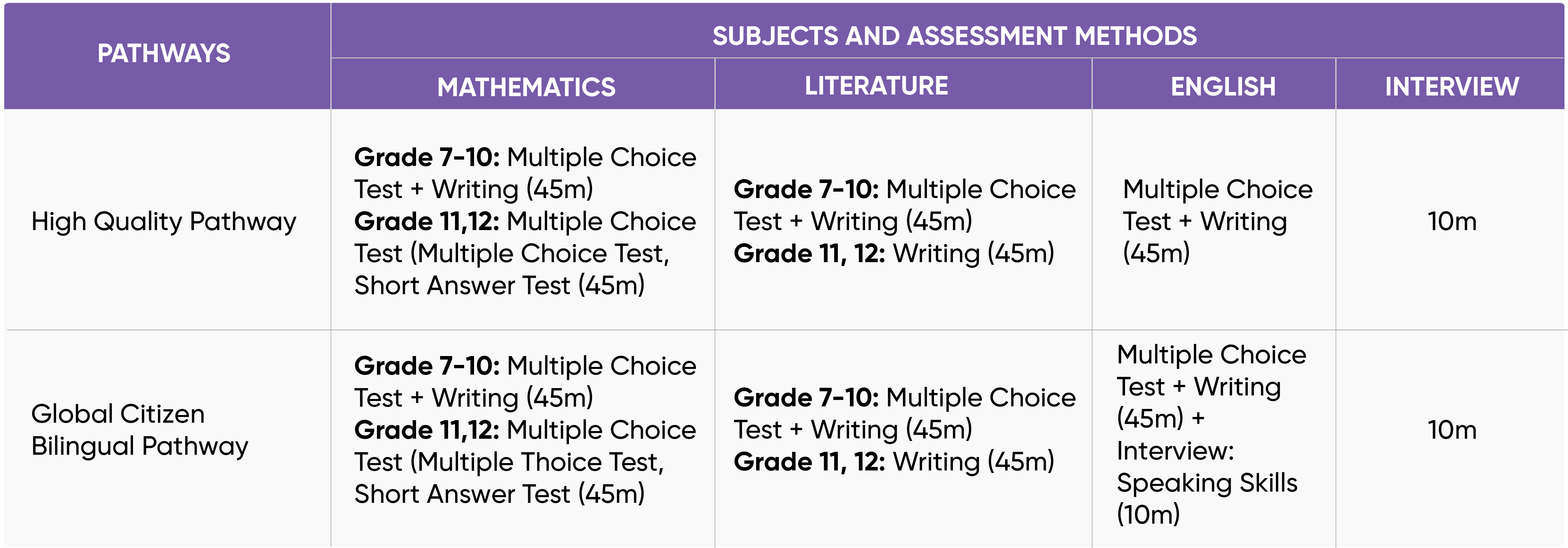Viewport: 1568px width, 548px height.
Task: Click 'Grade 11, 12: Writing' in High Quality Literature
Action: [x=893, y=253]
